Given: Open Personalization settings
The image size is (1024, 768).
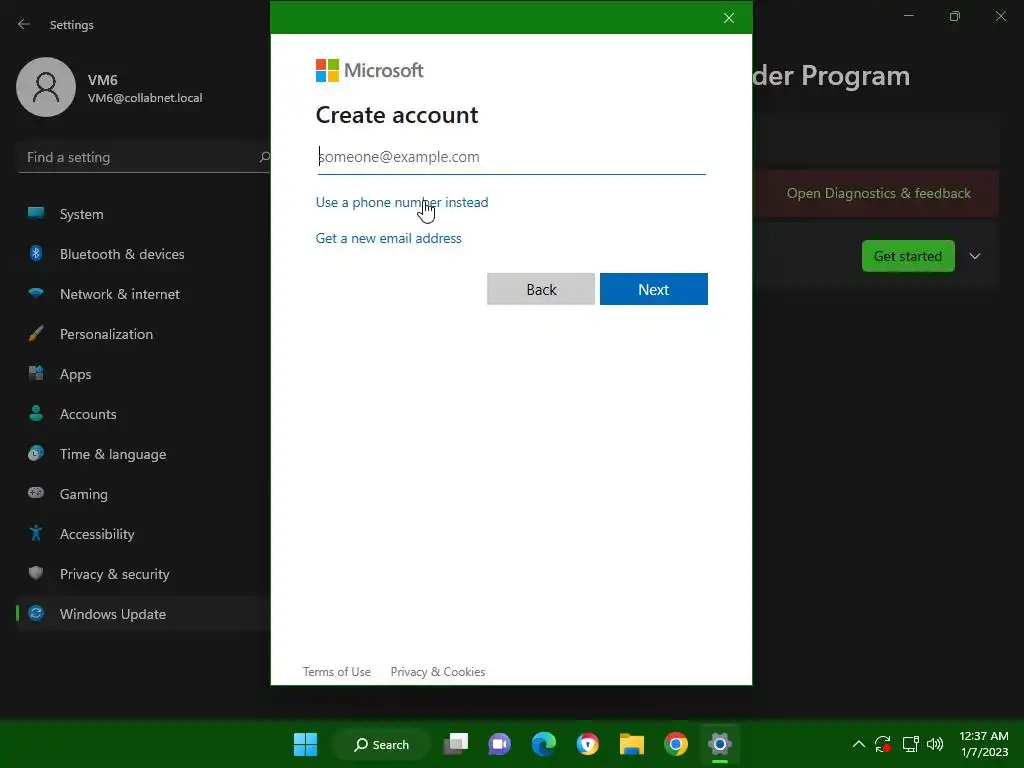Looking at the screenshot, I should (144, 334).
